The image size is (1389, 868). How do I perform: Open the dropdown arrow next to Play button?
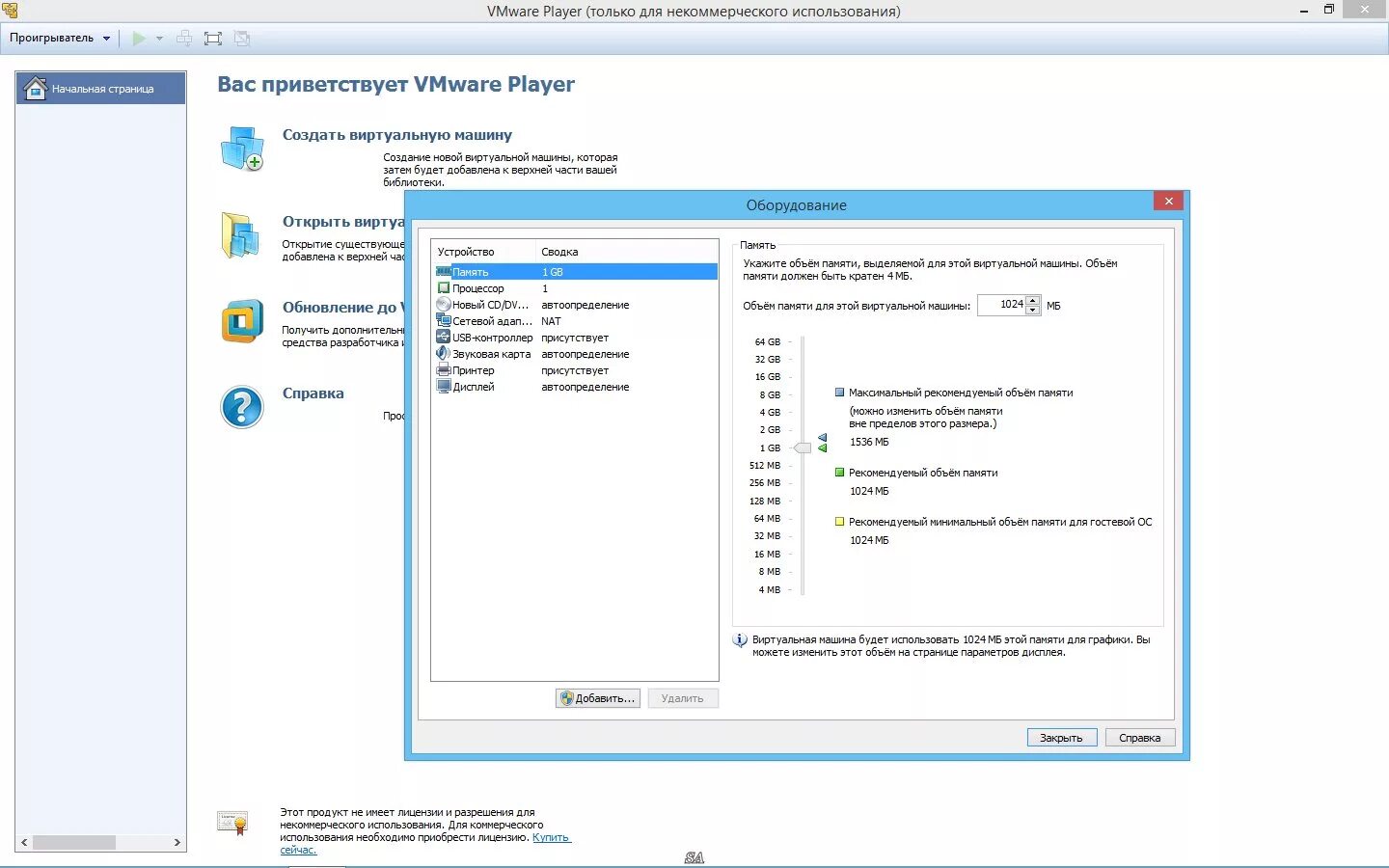pos(159,39)
